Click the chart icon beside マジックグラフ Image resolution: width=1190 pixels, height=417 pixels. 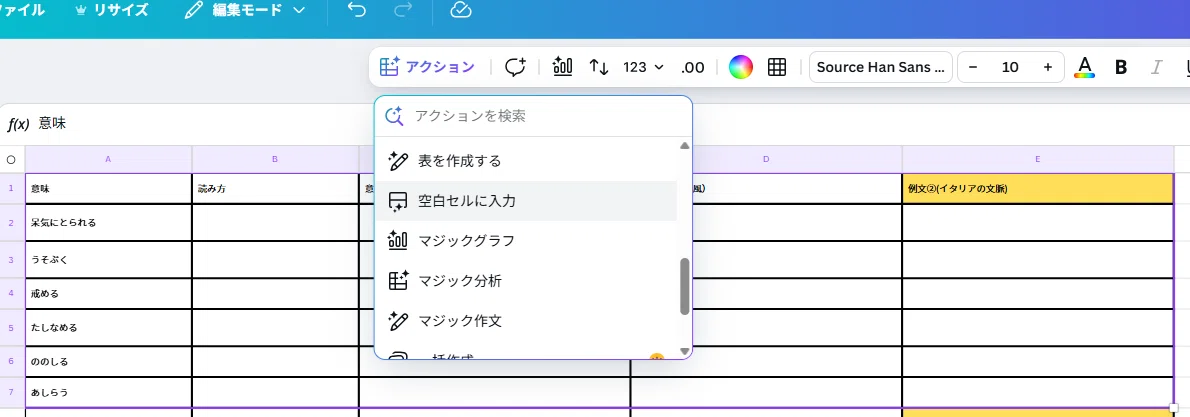coord(398,241)
